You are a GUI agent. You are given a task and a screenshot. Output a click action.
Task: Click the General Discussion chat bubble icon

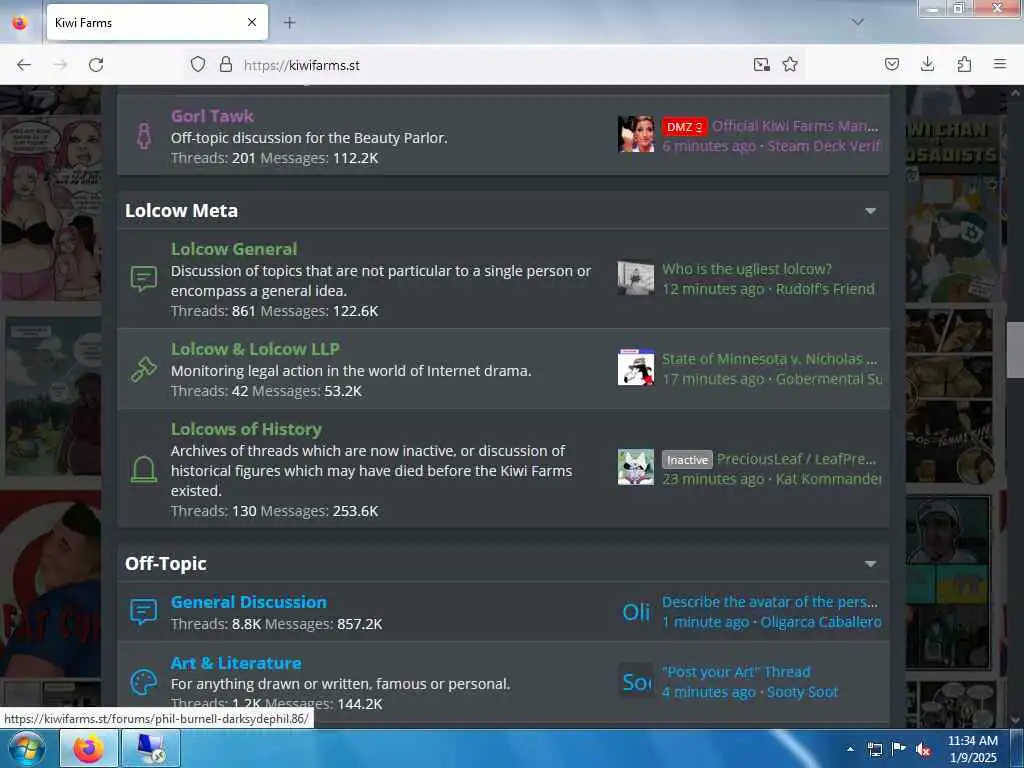click(144, 612)
